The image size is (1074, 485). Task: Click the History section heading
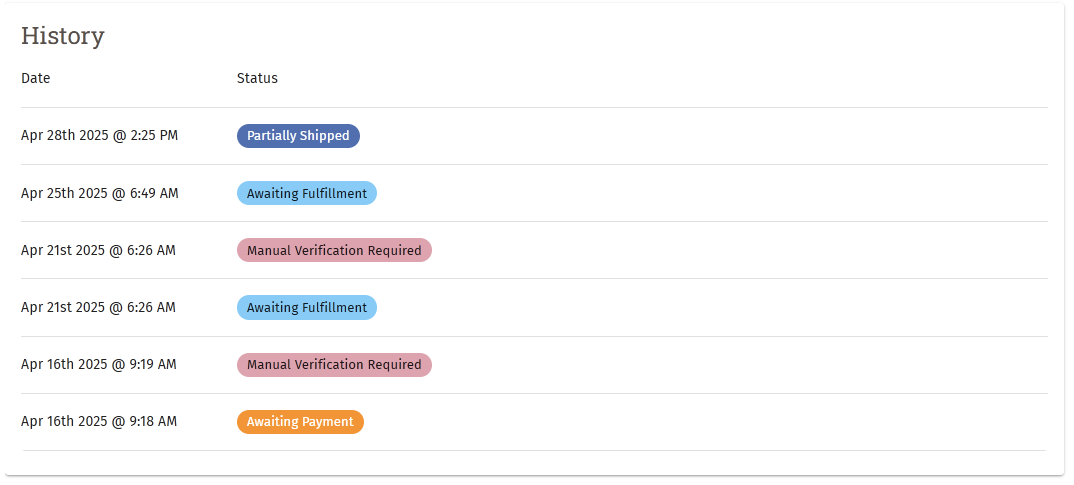pyautogui.click(x=63, y=36)
